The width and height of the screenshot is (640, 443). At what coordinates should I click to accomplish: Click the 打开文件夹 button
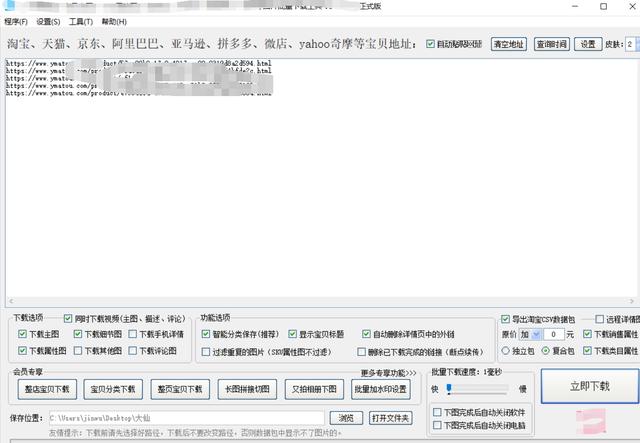pyautogui.click(x=391, y=418)
